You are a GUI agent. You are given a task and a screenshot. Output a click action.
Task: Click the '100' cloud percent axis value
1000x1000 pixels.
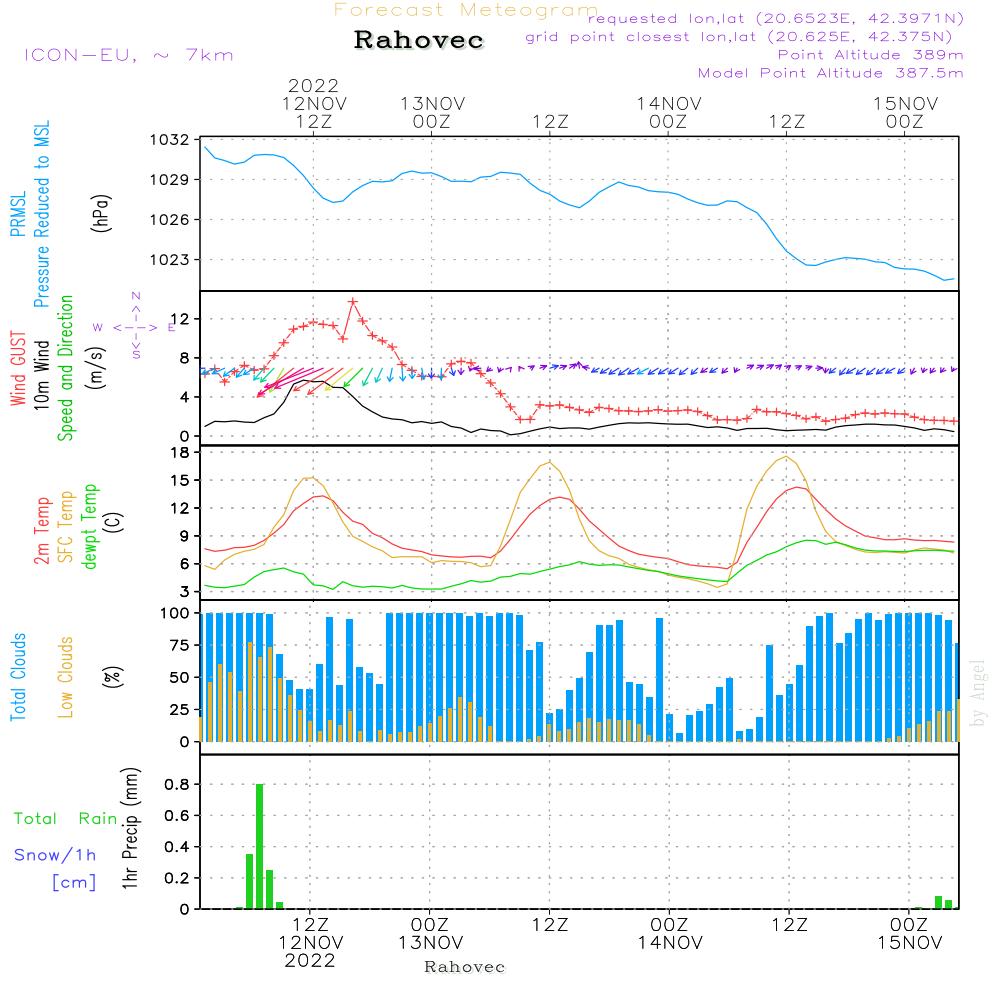175,614
